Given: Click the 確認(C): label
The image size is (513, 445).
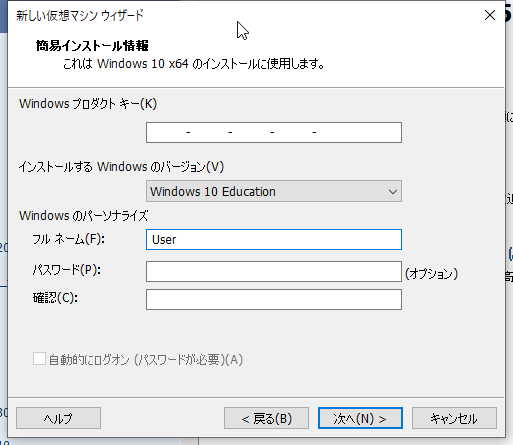Looking at the screenshot, I should pos(55,298).
